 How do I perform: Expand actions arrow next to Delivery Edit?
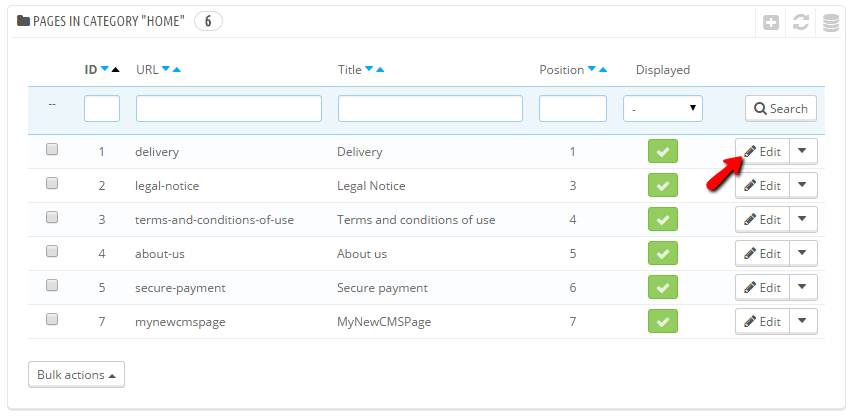804,152
